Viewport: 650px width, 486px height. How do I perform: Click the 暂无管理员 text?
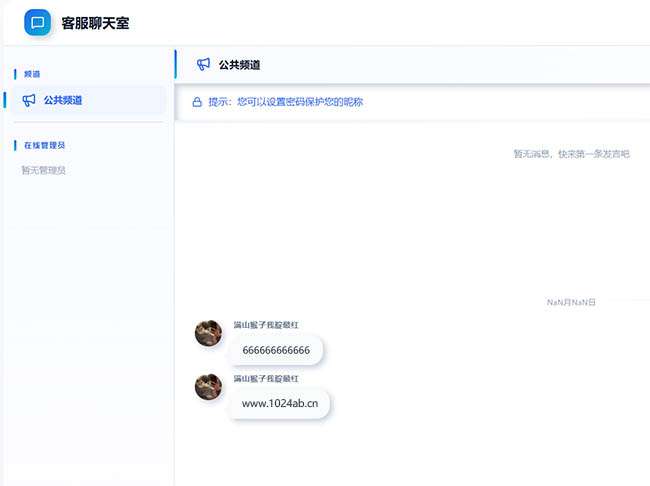(x=44, y=170)
